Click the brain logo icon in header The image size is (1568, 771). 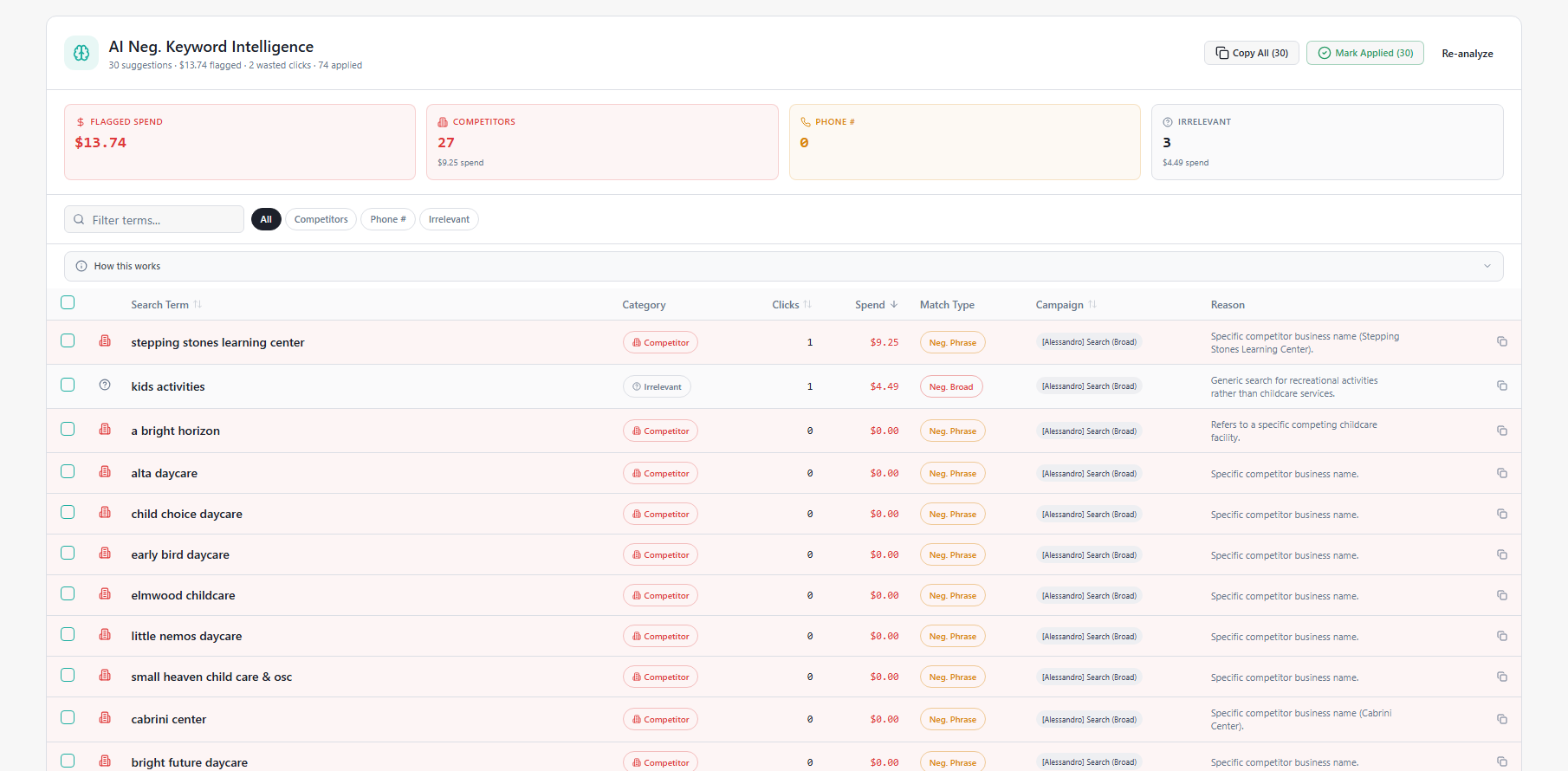click(81, 53)
